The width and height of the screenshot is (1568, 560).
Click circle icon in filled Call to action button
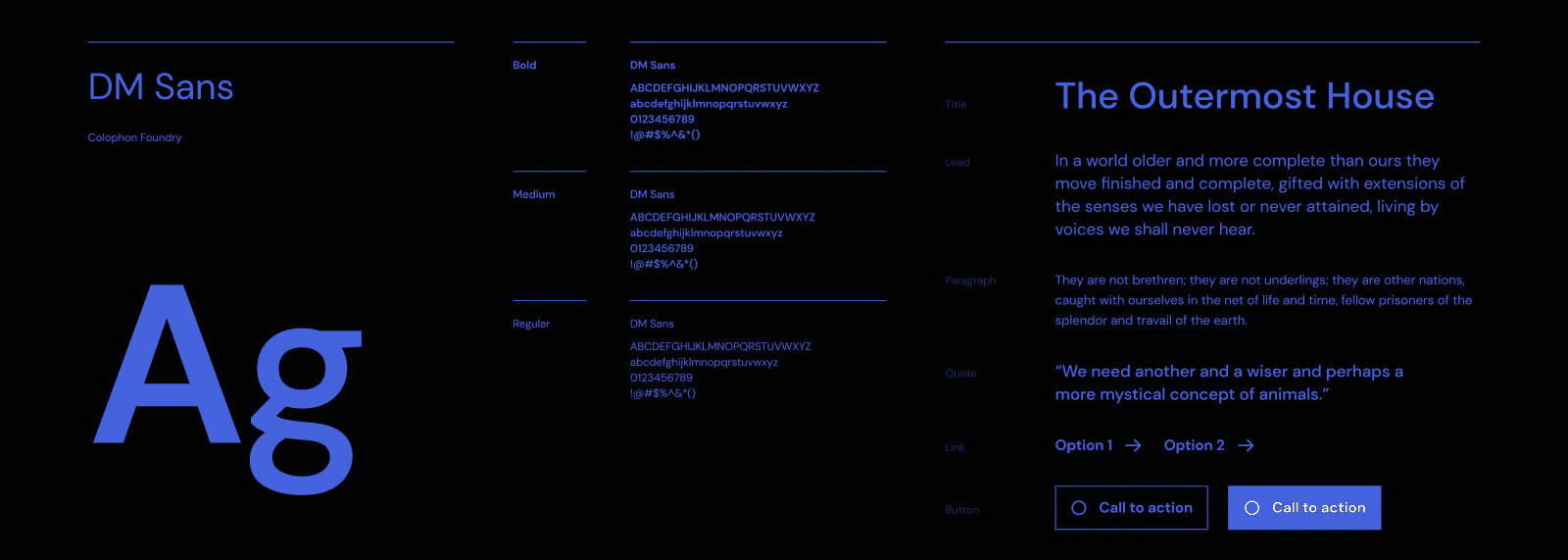(1251, 508)
